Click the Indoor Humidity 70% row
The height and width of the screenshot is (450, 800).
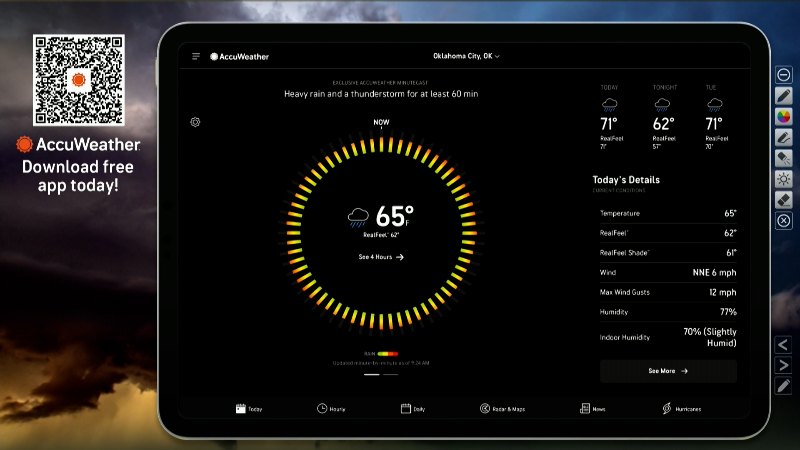[x=668, y=337]
